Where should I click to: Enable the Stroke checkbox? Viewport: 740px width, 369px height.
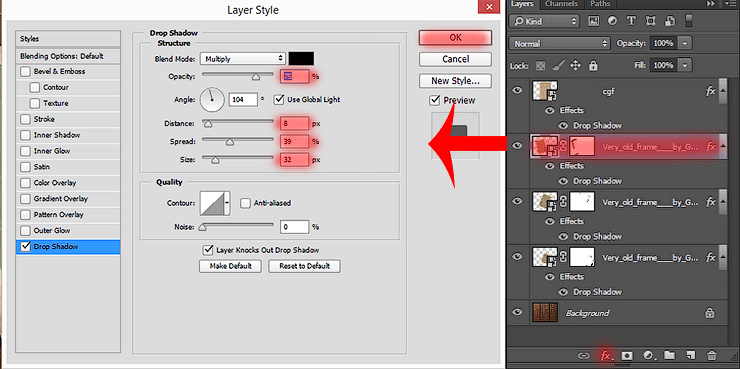tap(25, 119)
